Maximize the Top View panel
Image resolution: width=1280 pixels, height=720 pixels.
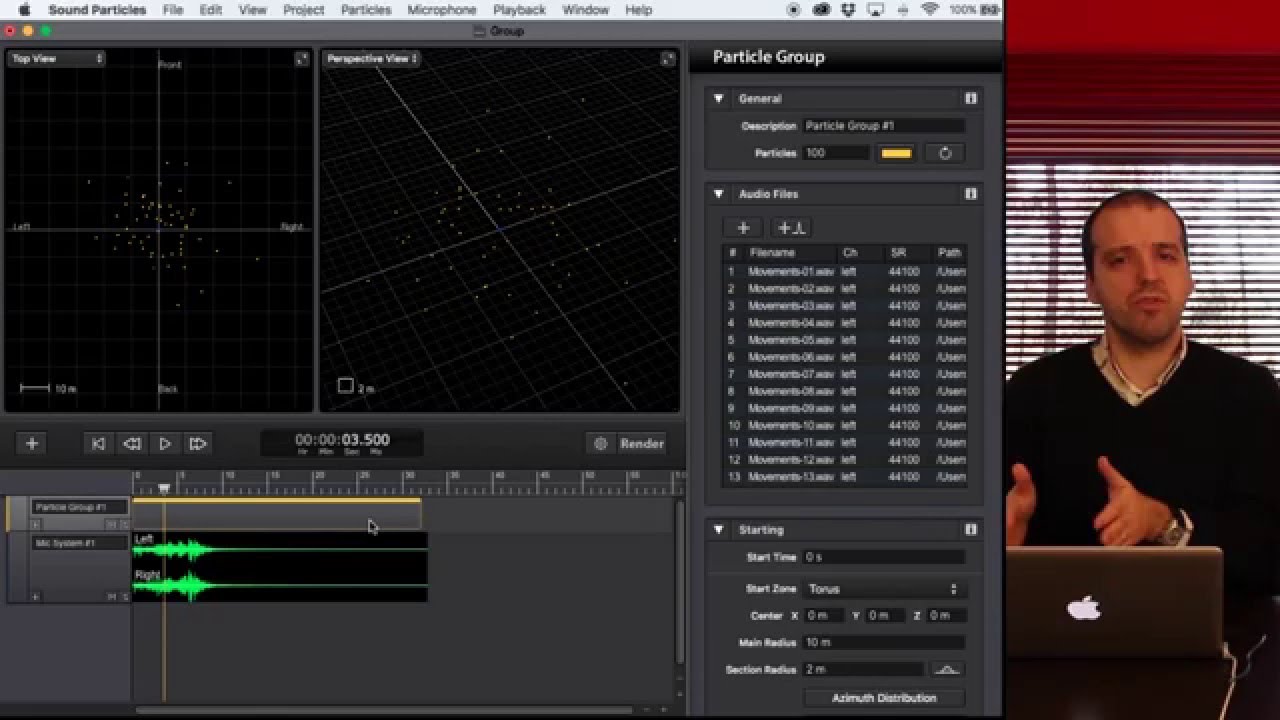[x=302, y=59]
